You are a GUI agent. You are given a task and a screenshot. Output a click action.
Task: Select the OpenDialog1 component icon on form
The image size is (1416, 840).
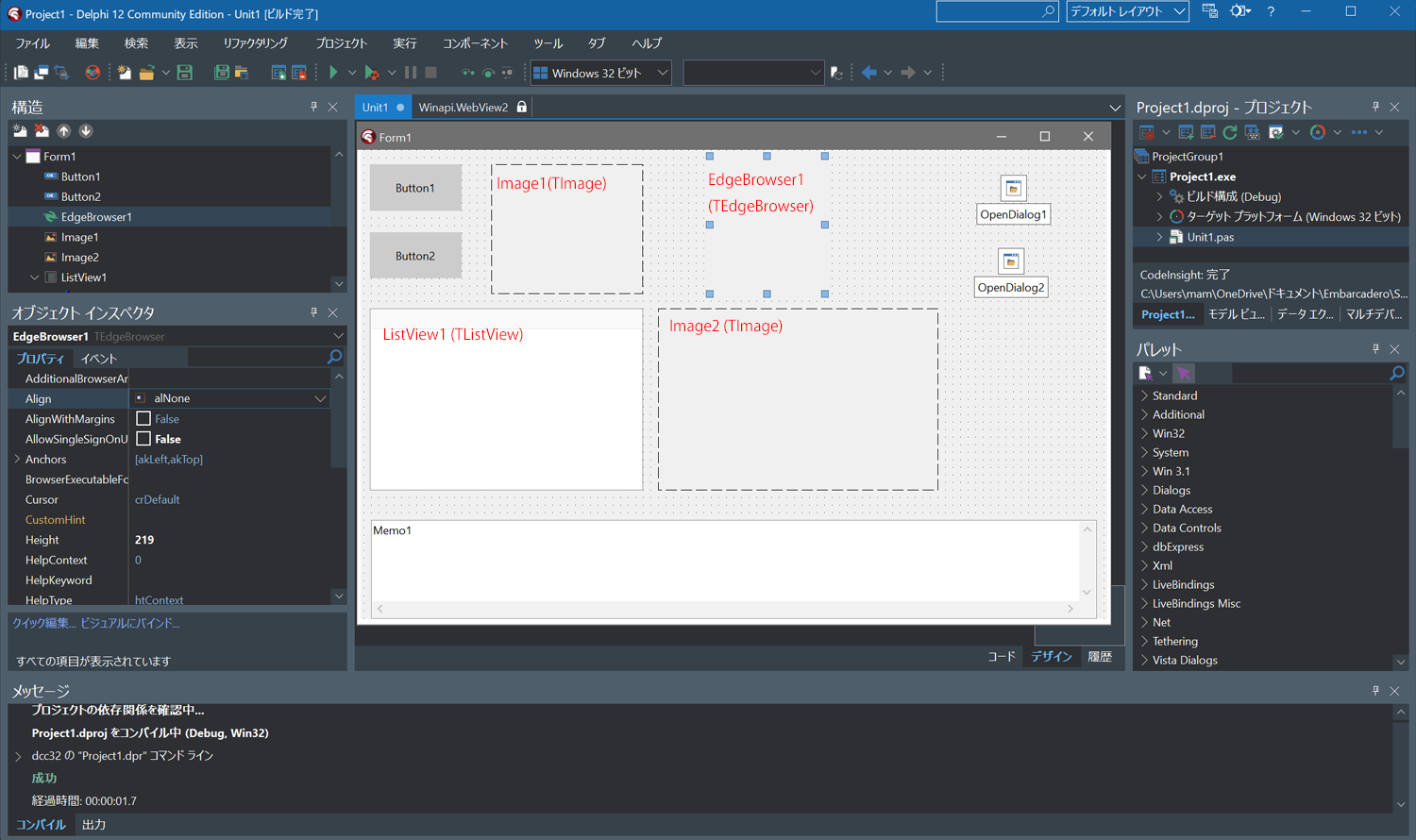pos(1013,188)
